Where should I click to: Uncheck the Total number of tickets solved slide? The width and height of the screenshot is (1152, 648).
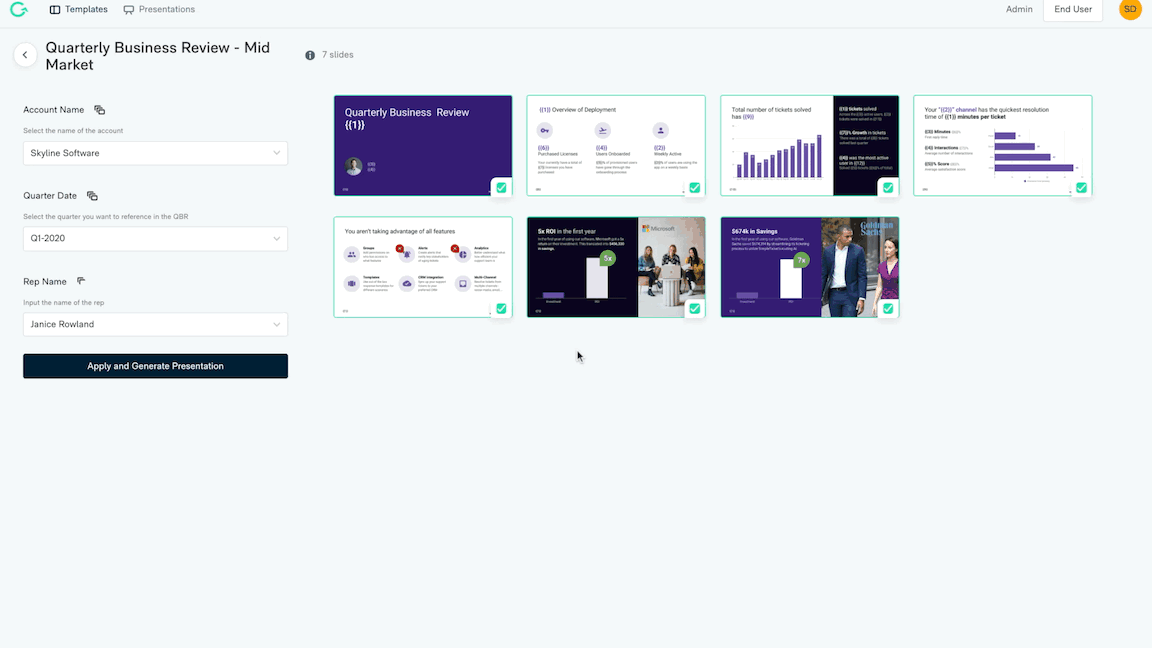(888, 188)
